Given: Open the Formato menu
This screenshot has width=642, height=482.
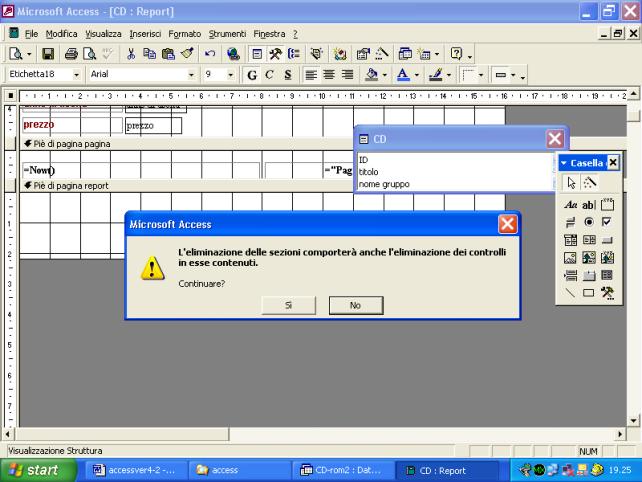Looking at the screenshot, I should tap(185, 34).
